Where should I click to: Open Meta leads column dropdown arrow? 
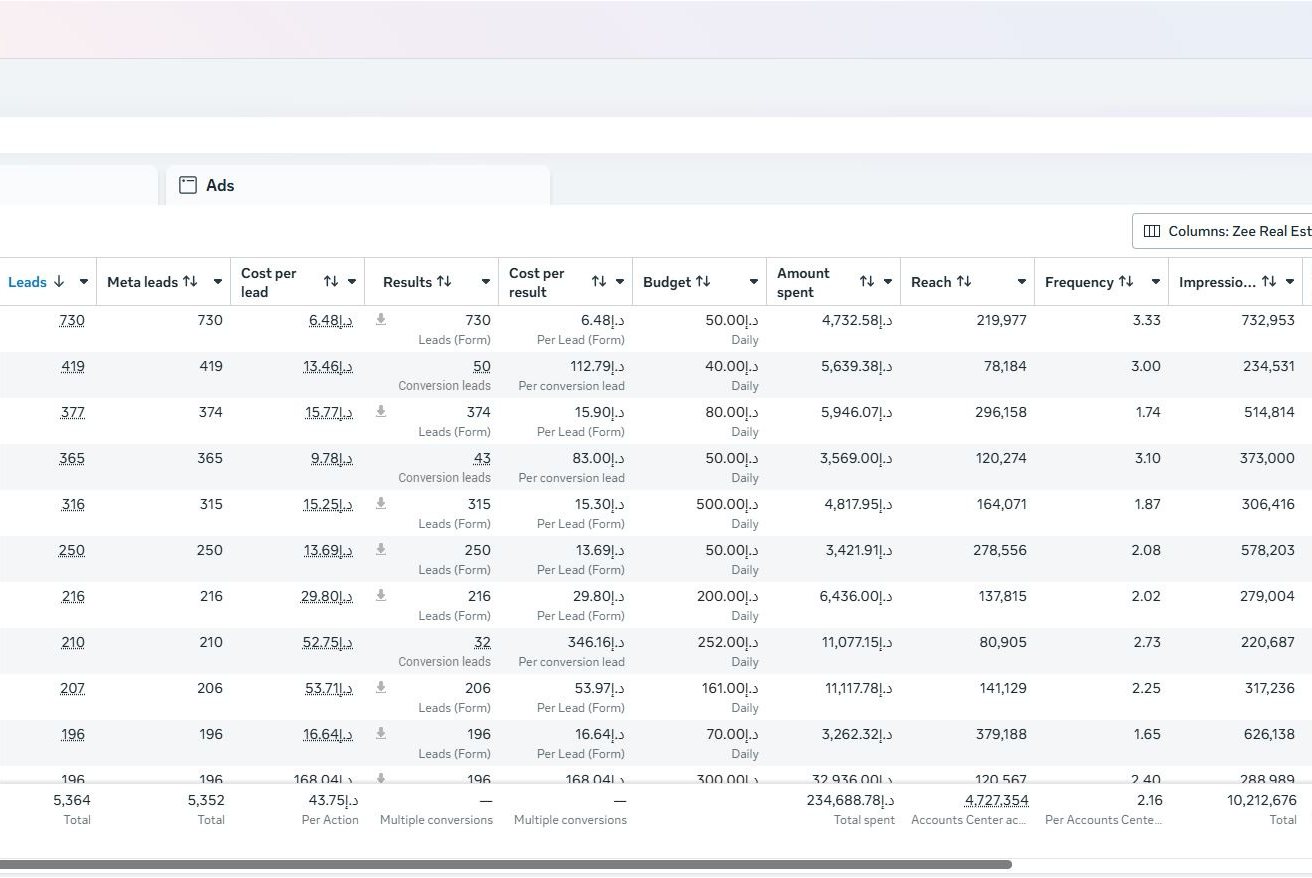[217, 282]
